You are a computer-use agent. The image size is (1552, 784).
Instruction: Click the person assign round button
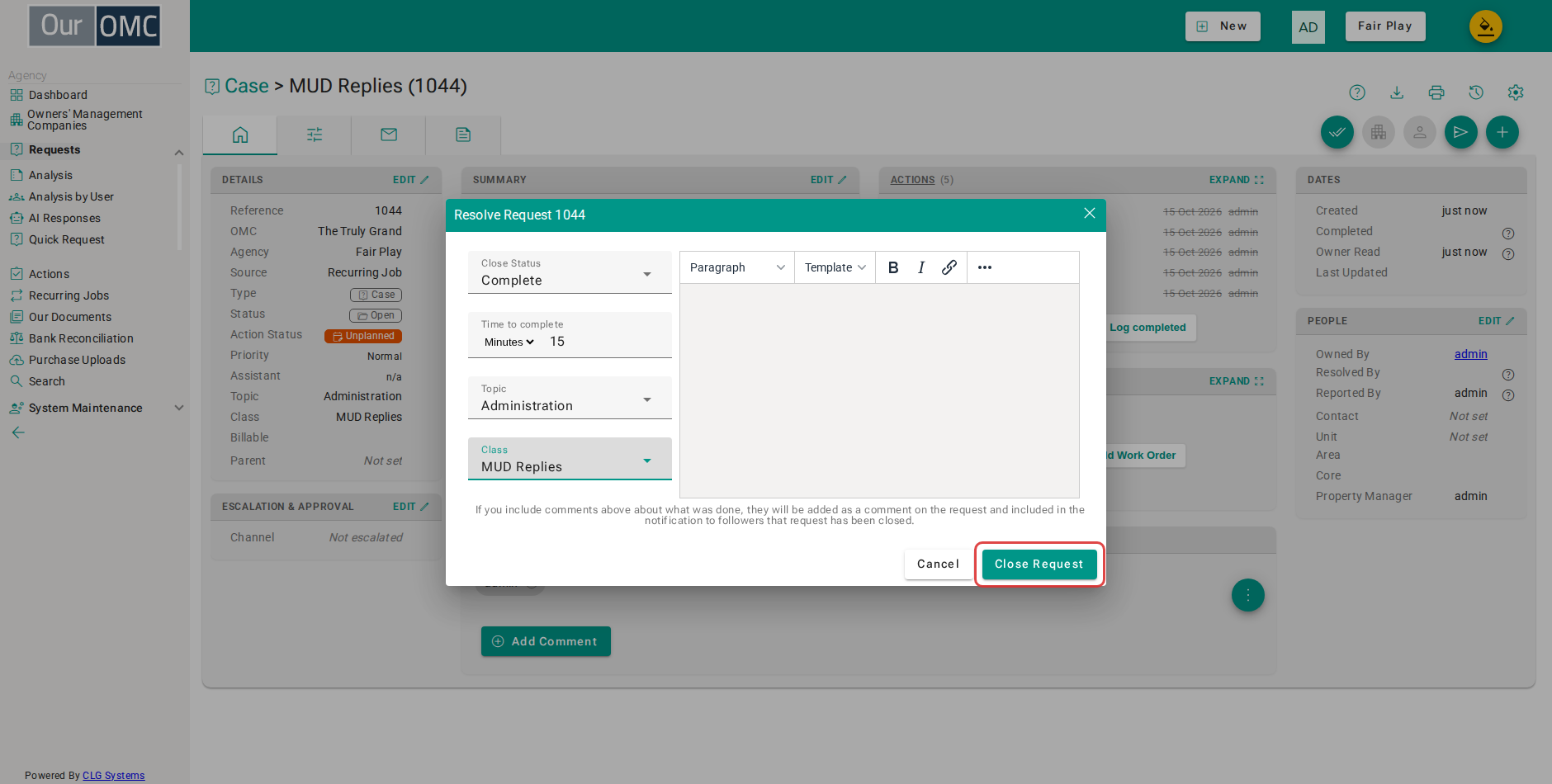pos(1420,132)
